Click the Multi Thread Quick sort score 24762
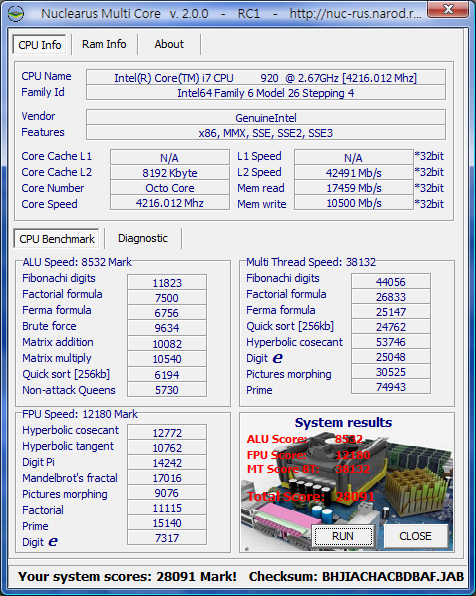Viewport: 476px width, 596px height. [x=391, y=327]
